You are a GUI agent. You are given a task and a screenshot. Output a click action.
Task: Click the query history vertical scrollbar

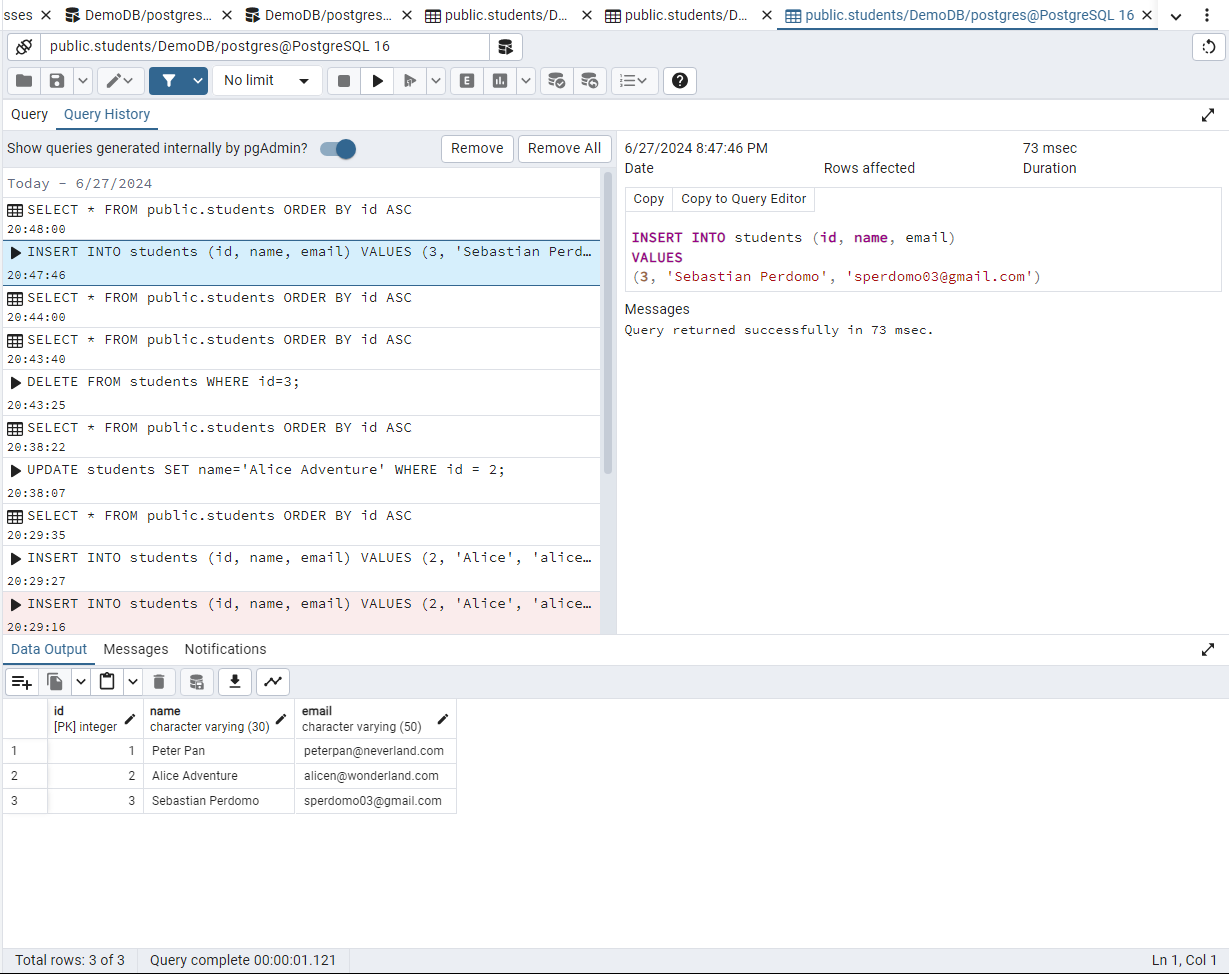[607, 322]
